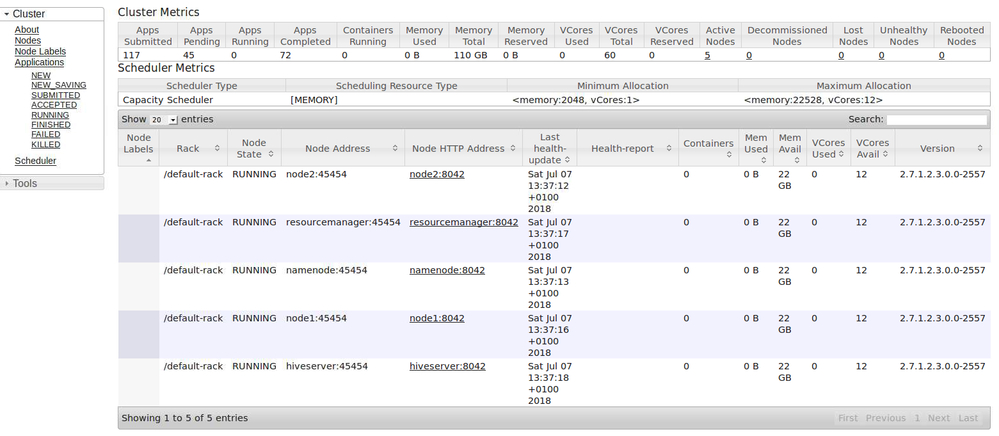Screen dimensions: 999x436
Task: Open the Scheduler link
Action: point(35,161)
